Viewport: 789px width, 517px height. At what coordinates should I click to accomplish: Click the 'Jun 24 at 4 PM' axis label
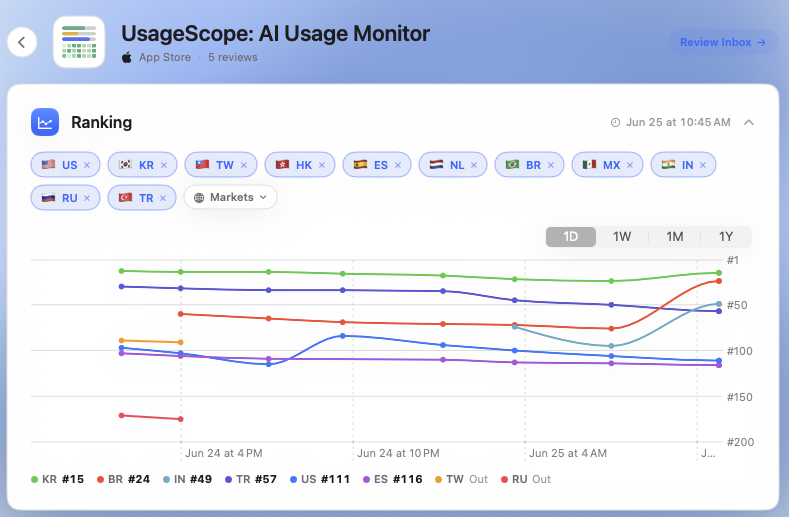(x=224, y=453)
